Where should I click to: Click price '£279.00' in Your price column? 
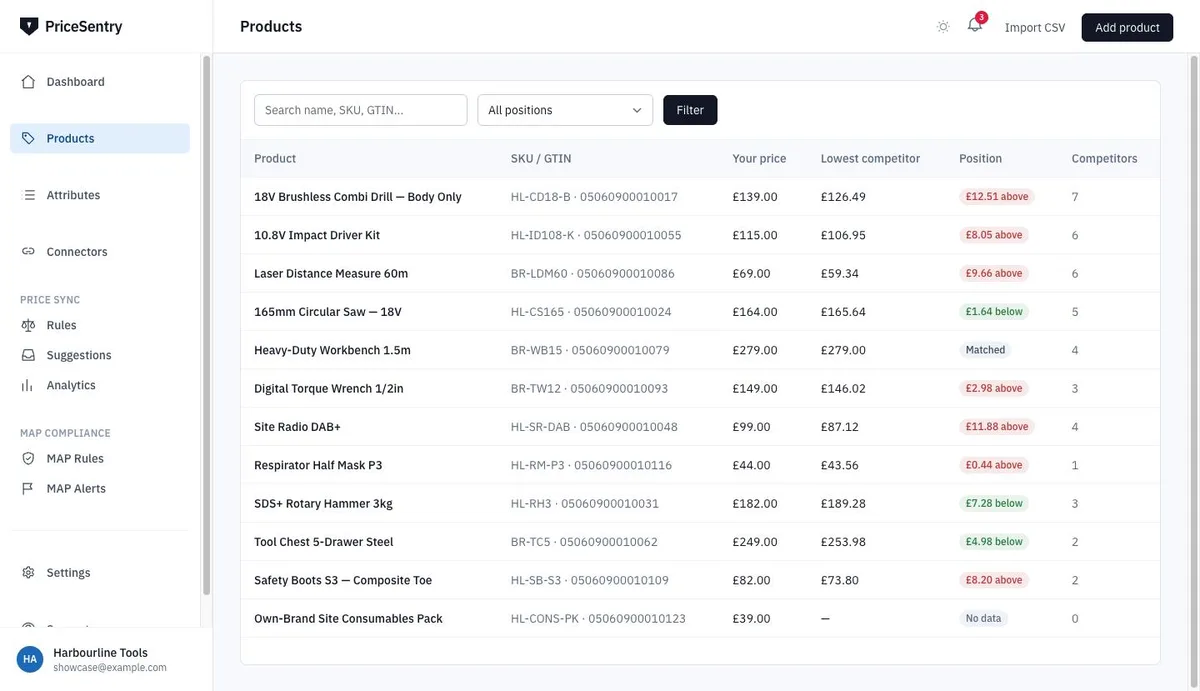(x=755, y=350)
